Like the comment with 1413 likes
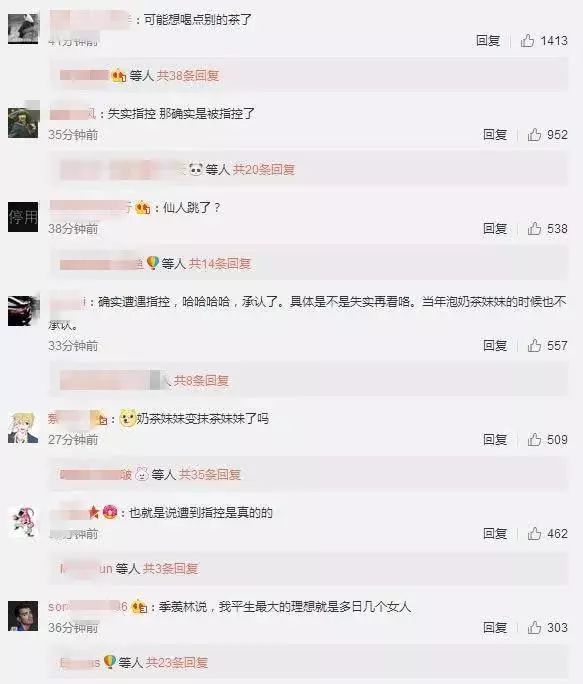 (527, 41)
